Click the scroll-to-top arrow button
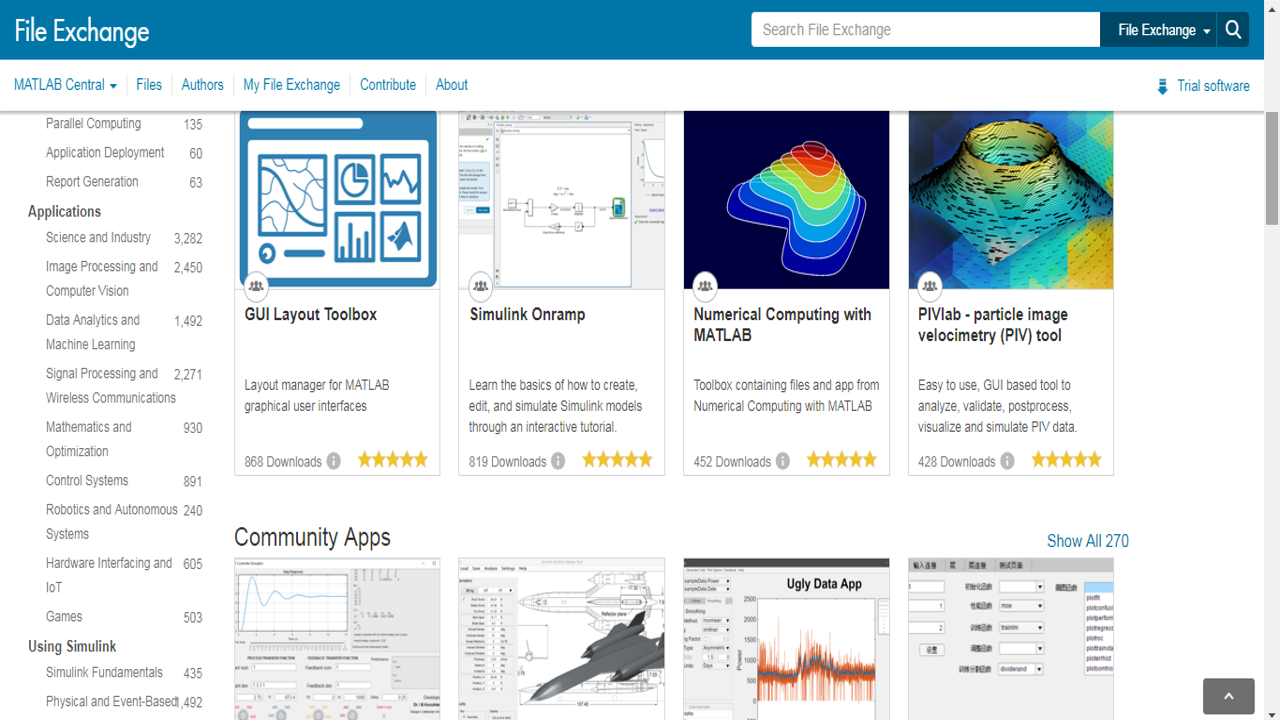Viewport: 1280px width, 720px height. (1229, 696)
